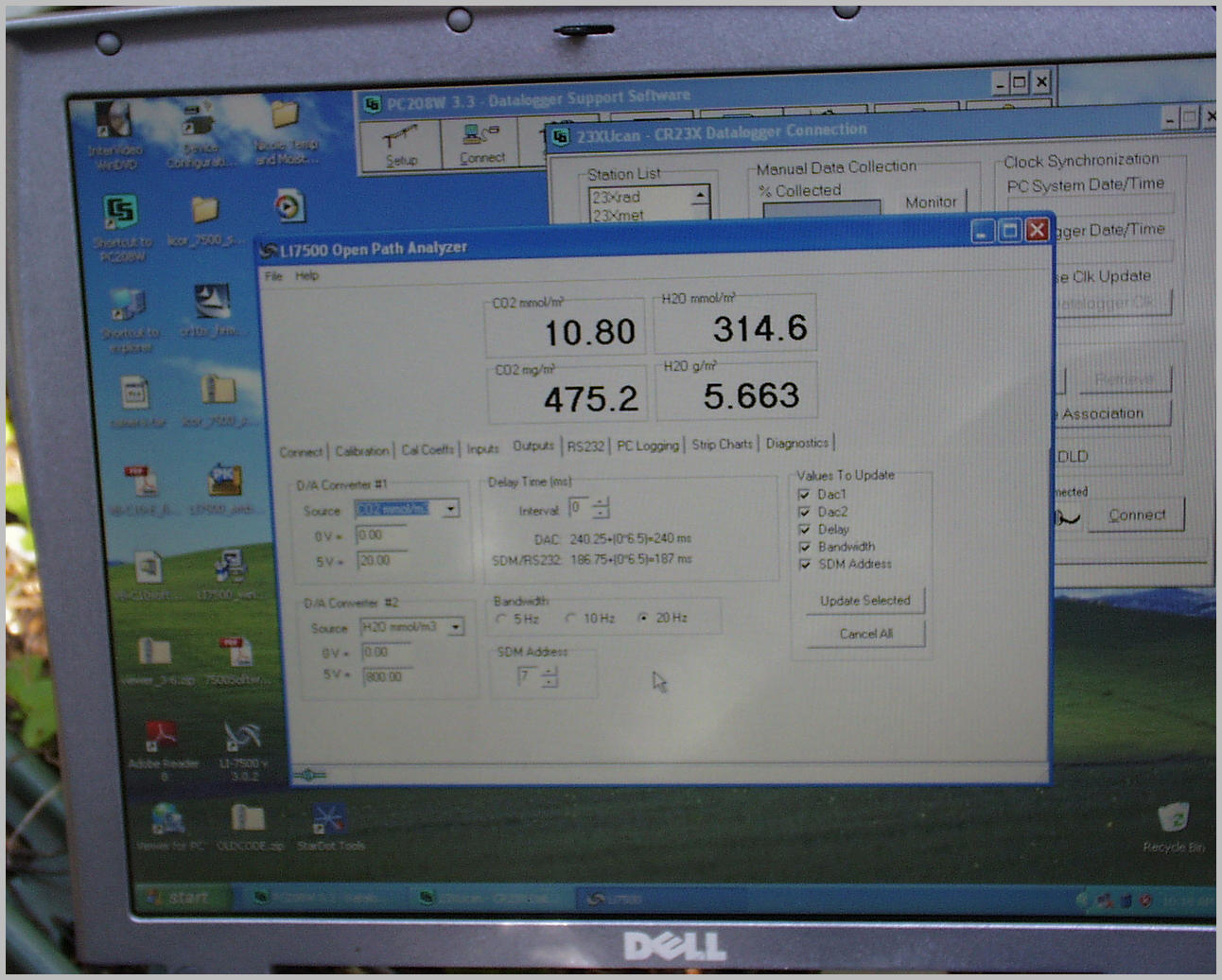Open D/A Converter #2 Source dropdown
Viewport: 1222px width, 980px height.
(x=456, y=627)
